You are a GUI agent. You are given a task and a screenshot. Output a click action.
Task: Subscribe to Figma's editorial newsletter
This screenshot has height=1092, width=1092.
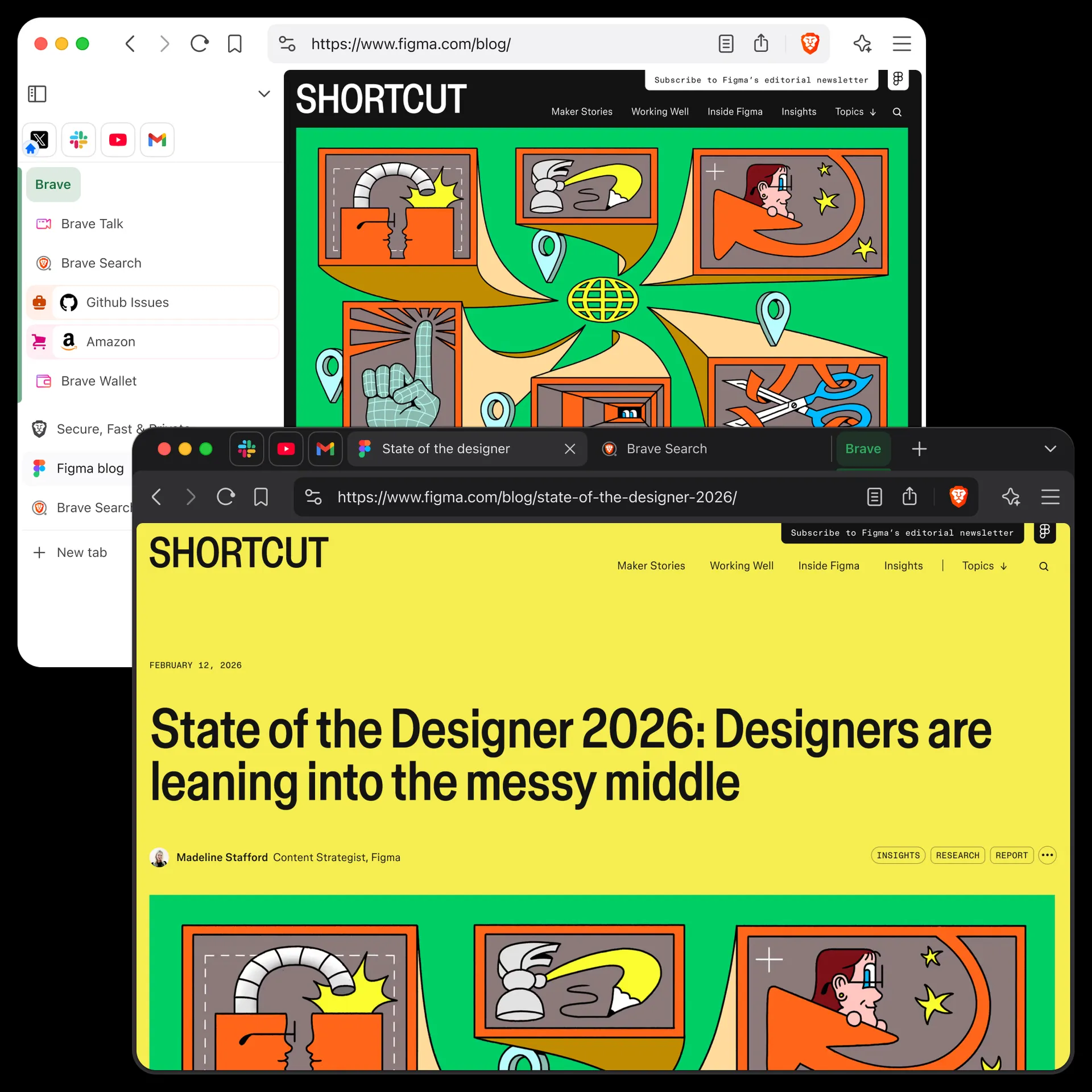(901, 533)
